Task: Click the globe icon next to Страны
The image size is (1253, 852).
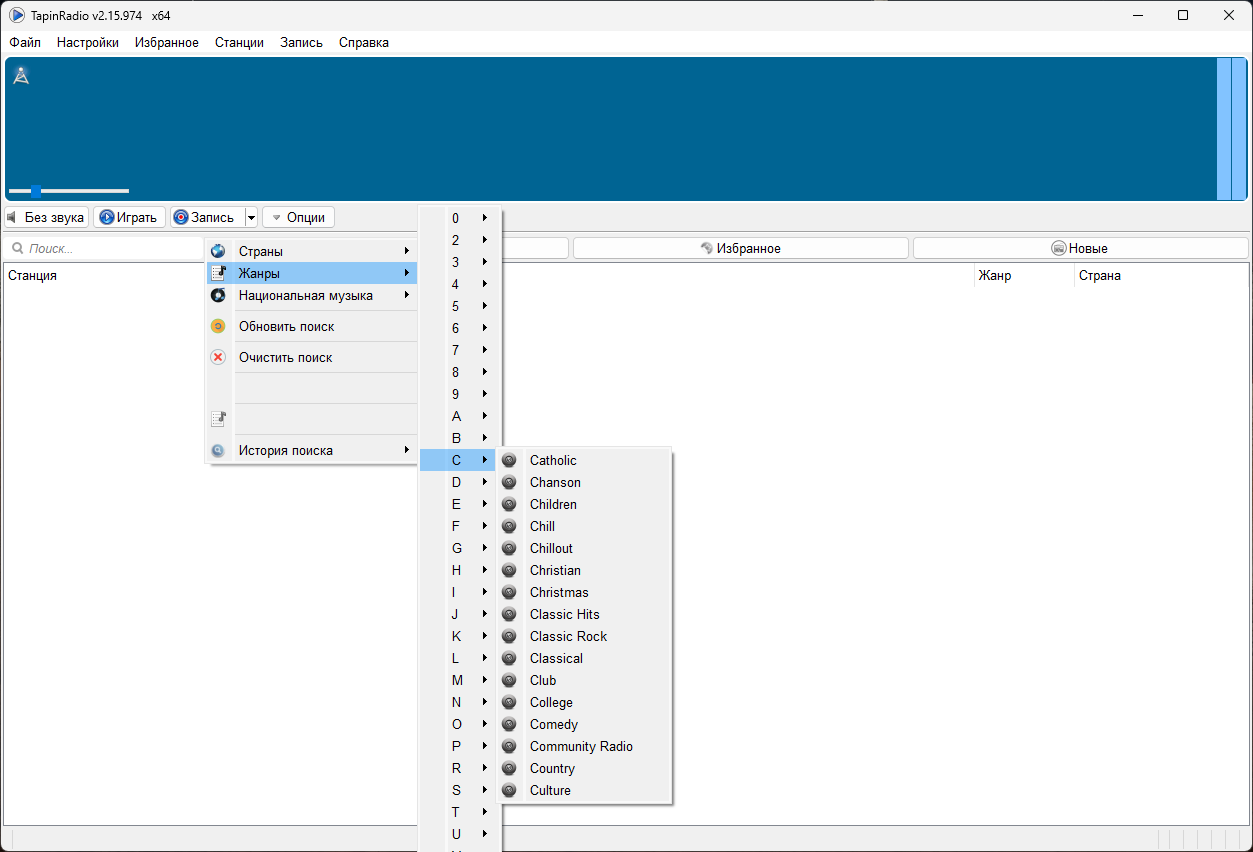Action: coord(218,251)
